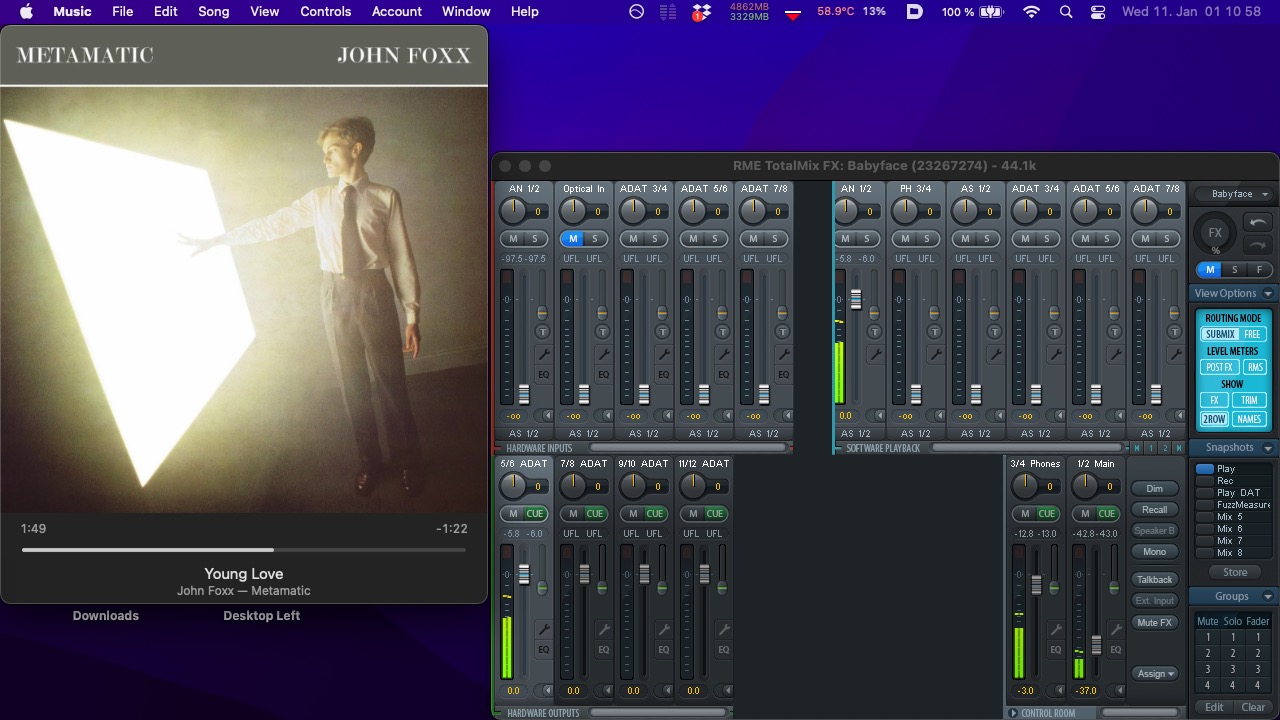Screen dimensions: 1280x720
Task: Unmute the Optical In channel
Action: click(x=572, y=238)
